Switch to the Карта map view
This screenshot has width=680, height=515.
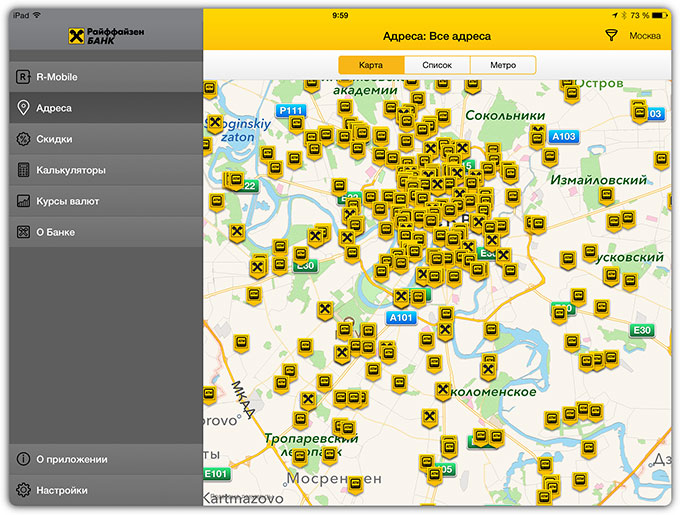[371, 65]
